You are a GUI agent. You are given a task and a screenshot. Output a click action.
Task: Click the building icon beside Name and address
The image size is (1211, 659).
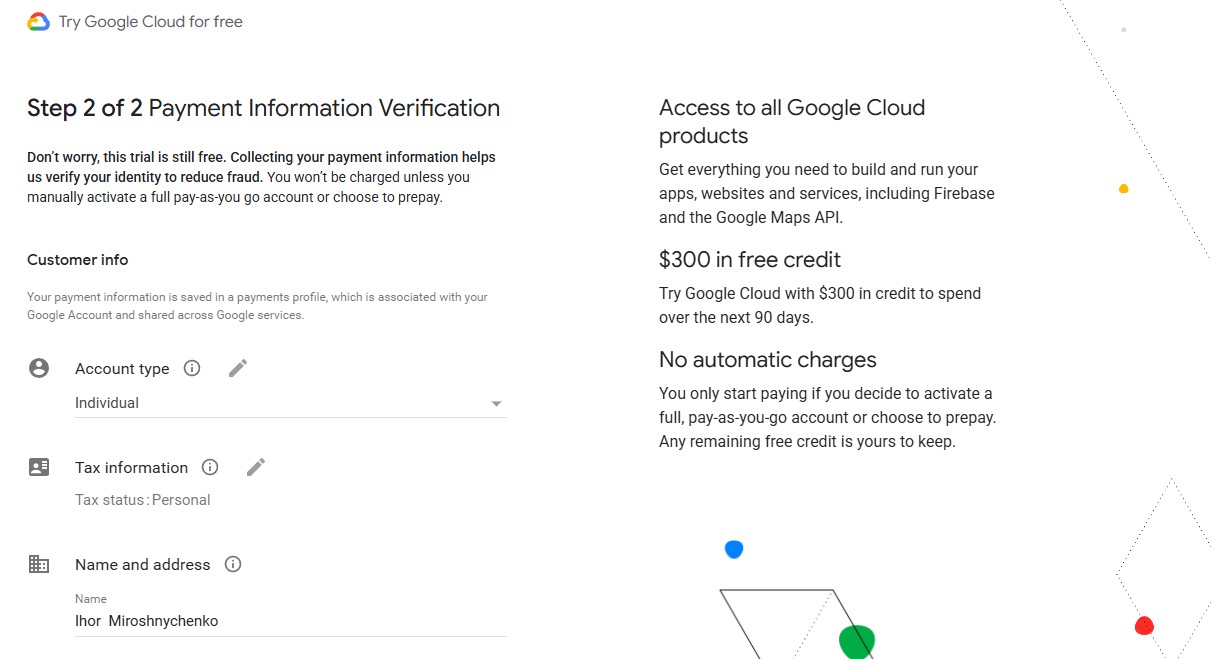click(x=38, y=563)
